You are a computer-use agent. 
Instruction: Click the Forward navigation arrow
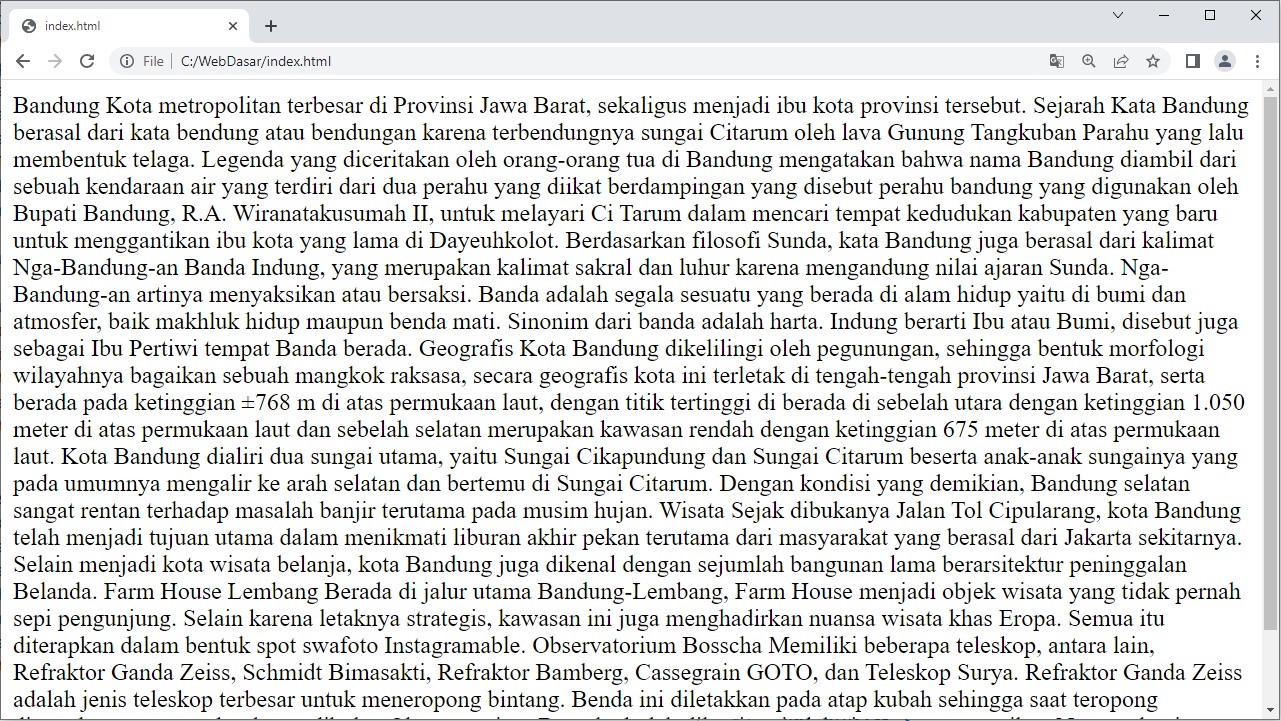[x=55, y=61]
